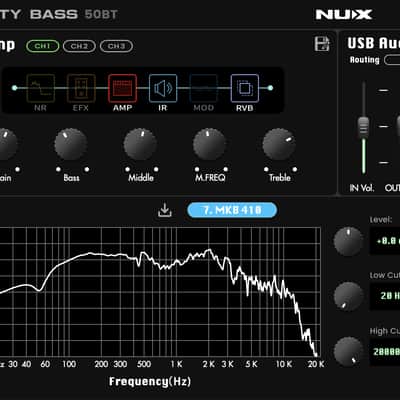Click the IN Vol. label
The image size is (400, 400).
click(x=362, y=188)
